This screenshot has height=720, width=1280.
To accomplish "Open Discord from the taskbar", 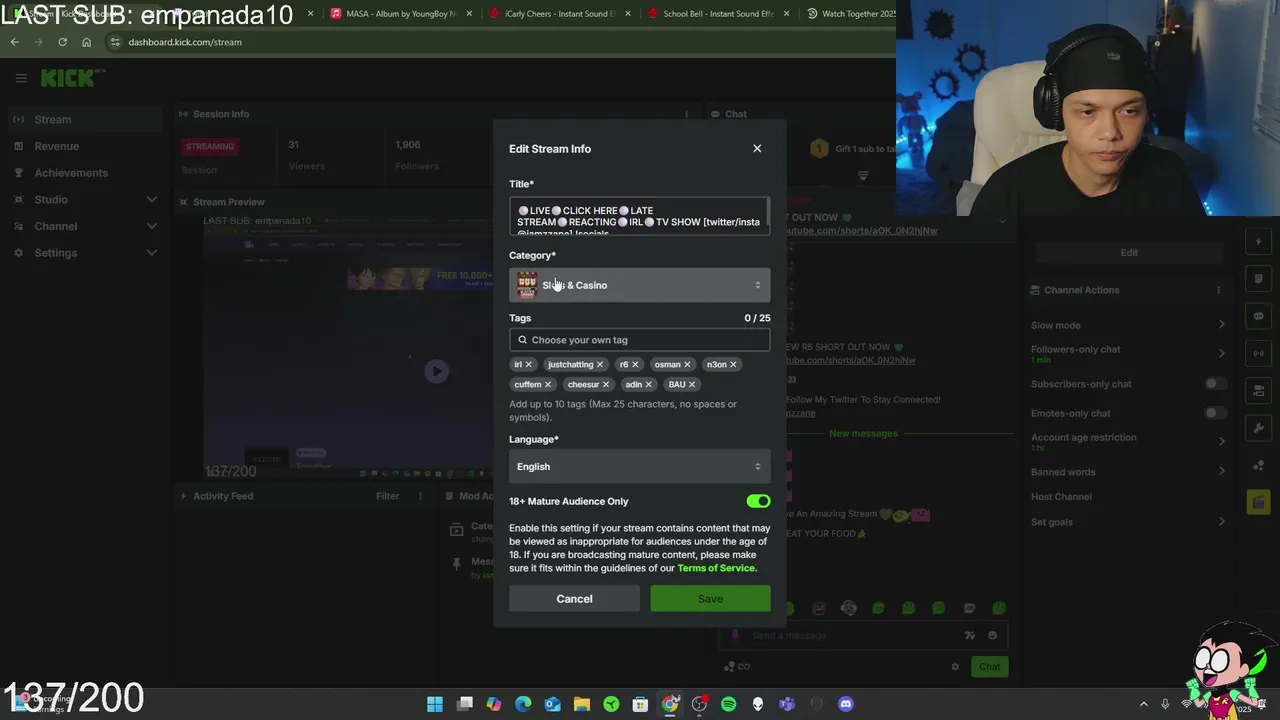I will [846, 704].
